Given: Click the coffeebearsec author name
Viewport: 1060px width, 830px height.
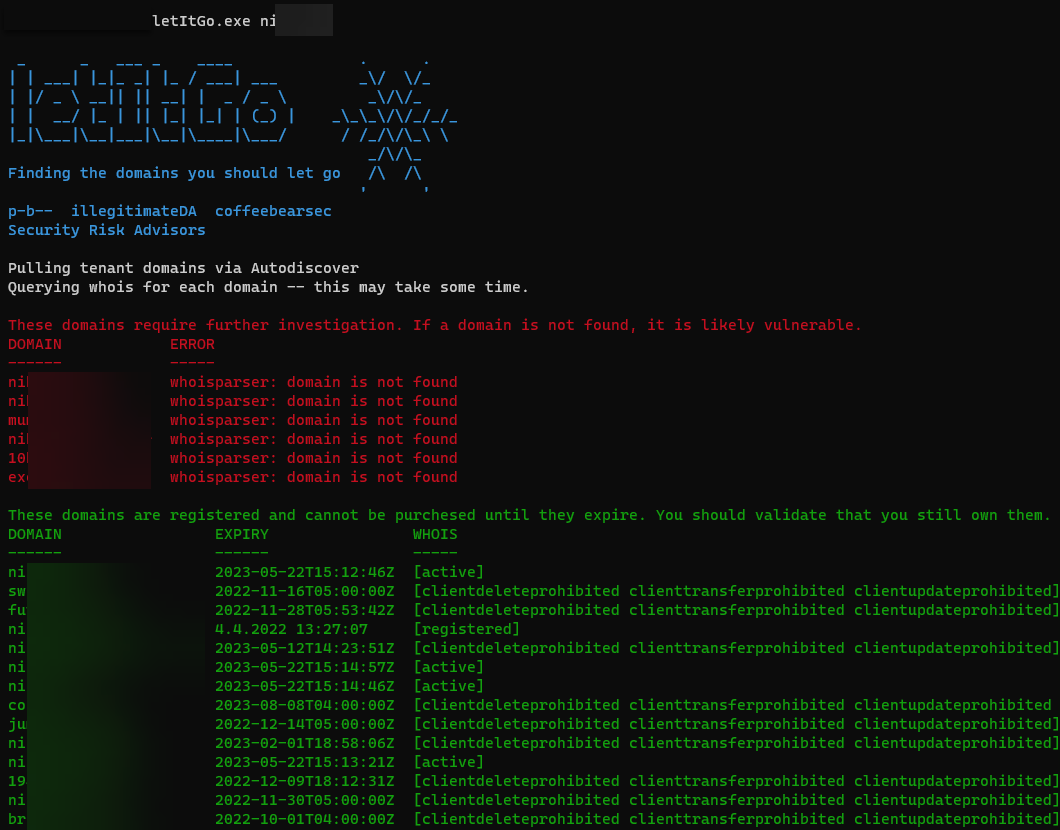Looking at the screenshot, I should click(273, 211).
